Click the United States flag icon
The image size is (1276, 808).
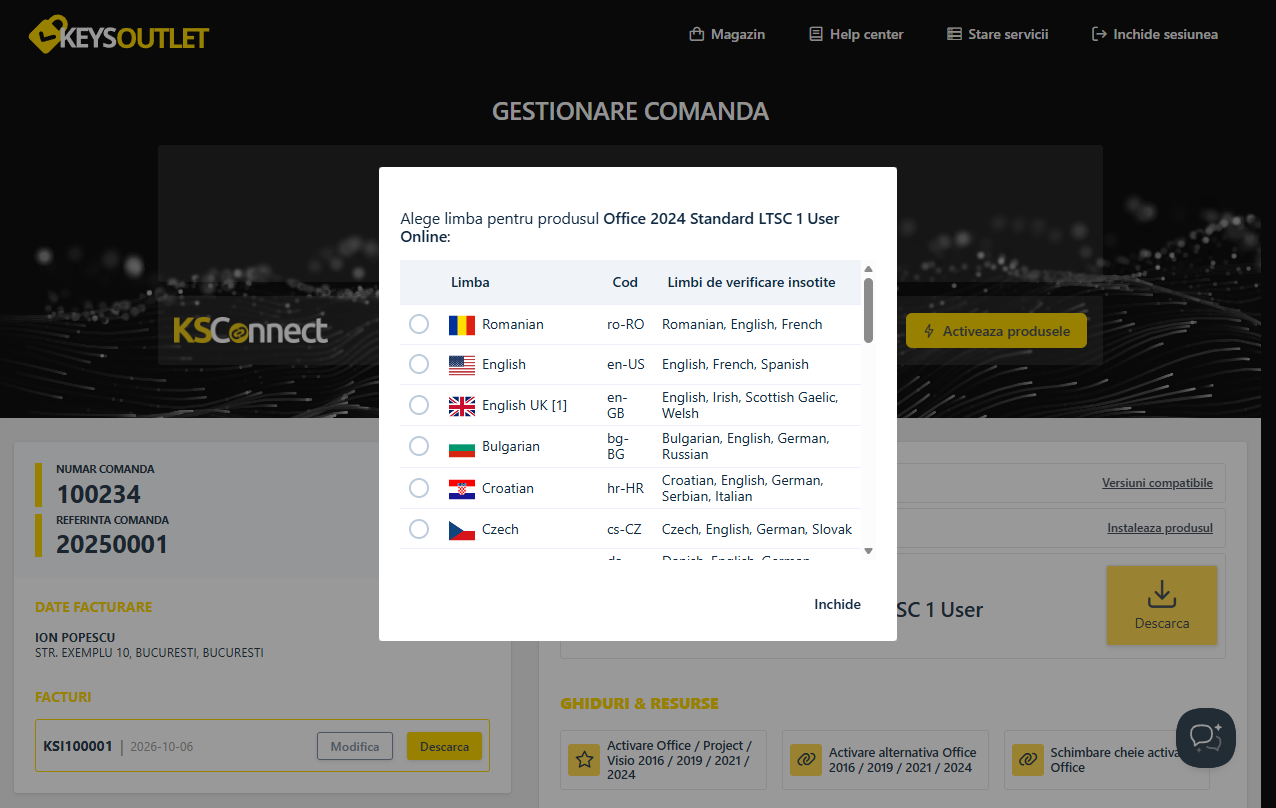[x=462, y=365]
